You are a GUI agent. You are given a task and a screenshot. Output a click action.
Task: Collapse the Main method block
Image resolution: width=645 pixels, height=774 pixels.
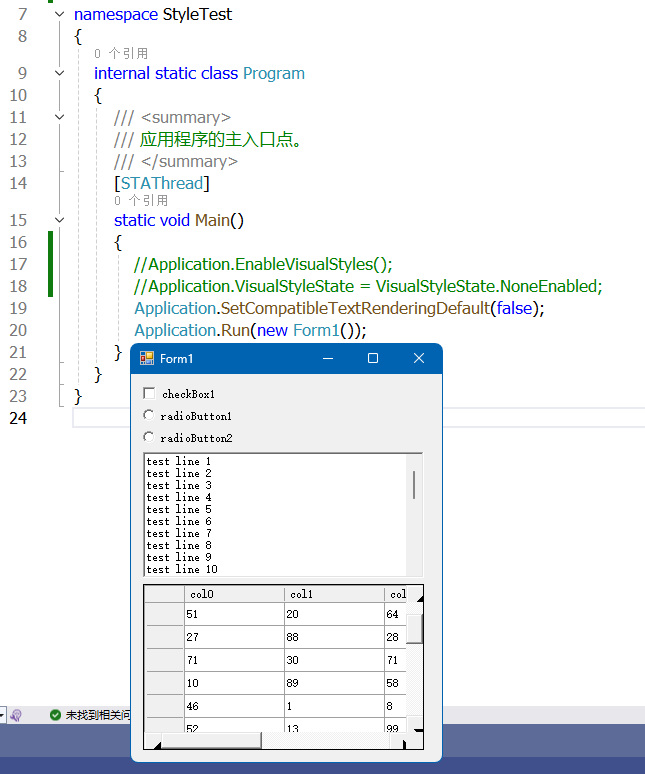59,220
